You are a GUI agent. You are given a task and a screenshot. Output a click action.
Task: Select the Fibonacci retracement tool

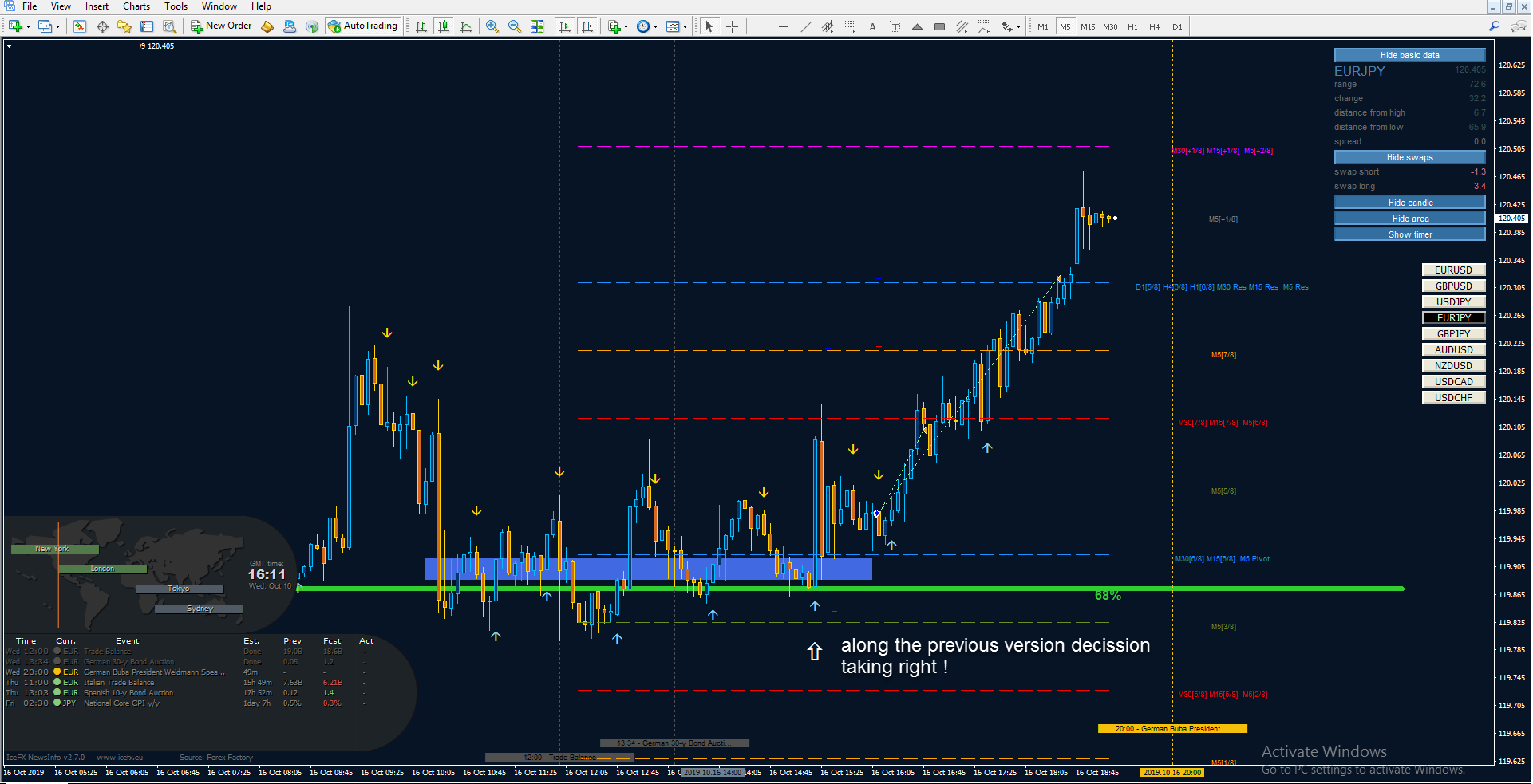click(x=850, y=26)
